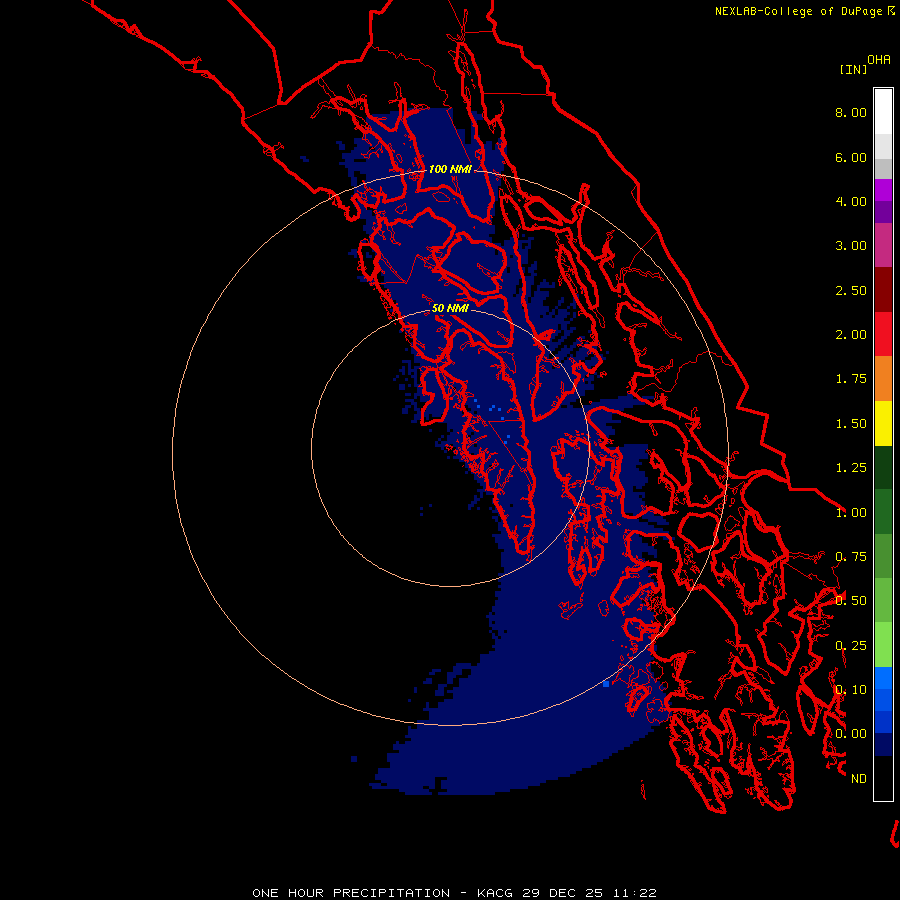Viewport: 900px width, 900px height.
Task: Click the orange legend swatch
Action: (883, 379)
